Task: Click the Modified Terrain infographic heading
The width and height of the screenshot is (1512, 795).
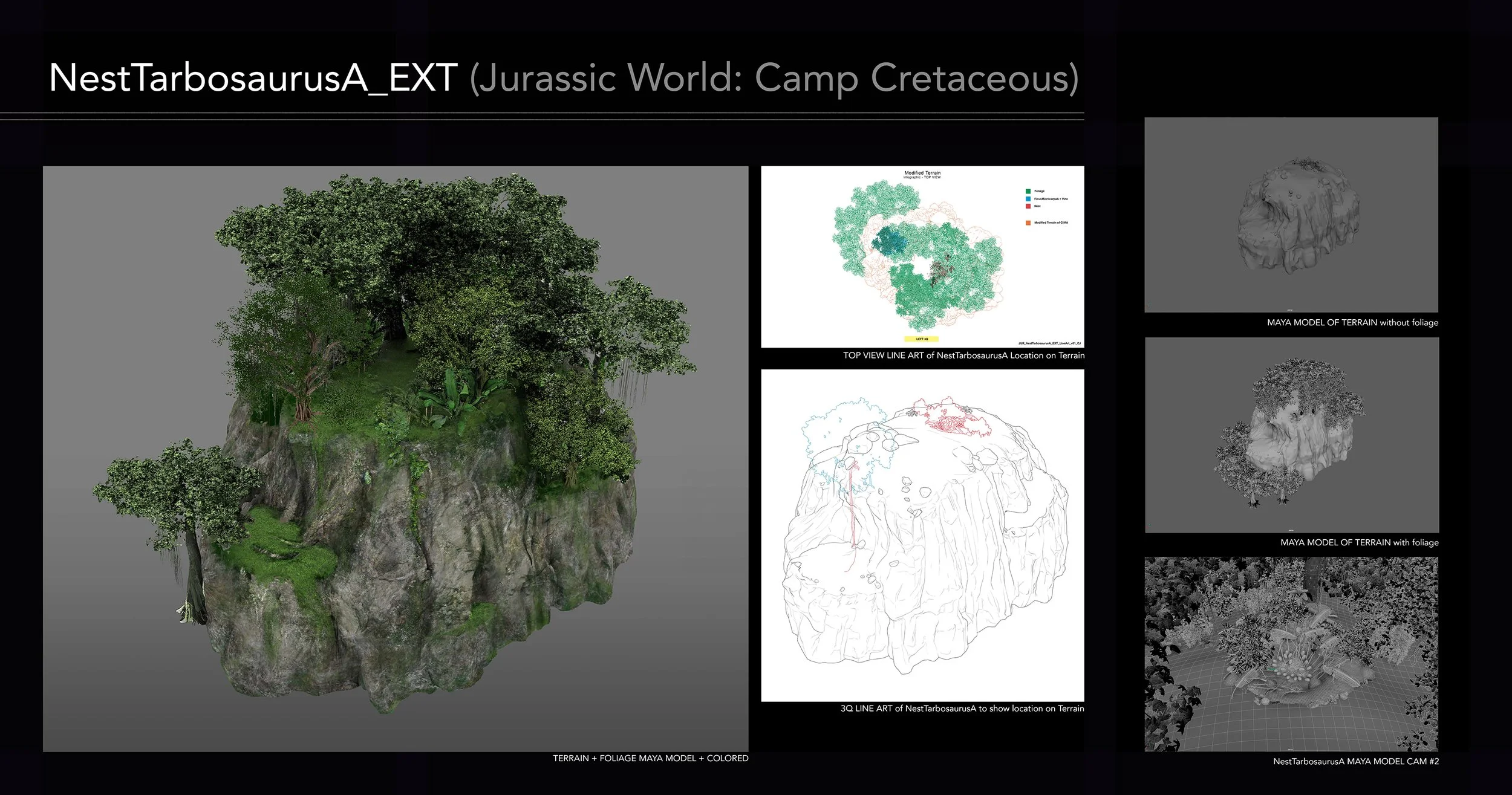Action: click(922, 174)
